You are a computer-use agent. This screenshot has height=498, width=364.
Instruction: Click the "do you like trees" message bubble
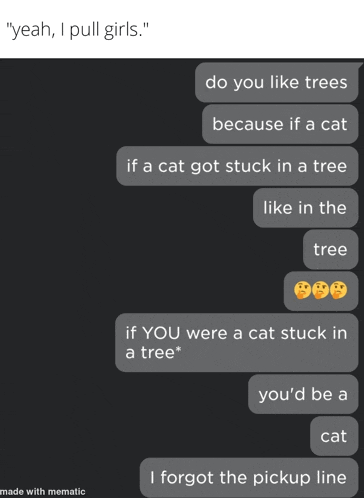point(277,82)
